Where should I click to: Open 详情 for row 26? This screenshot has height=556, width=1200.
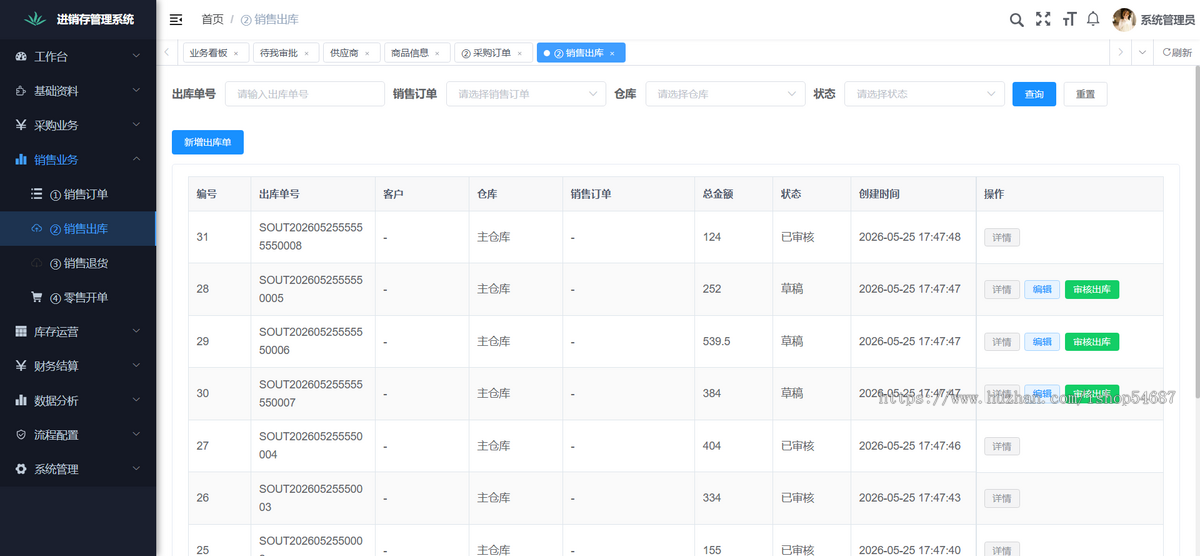(1002, 498)
